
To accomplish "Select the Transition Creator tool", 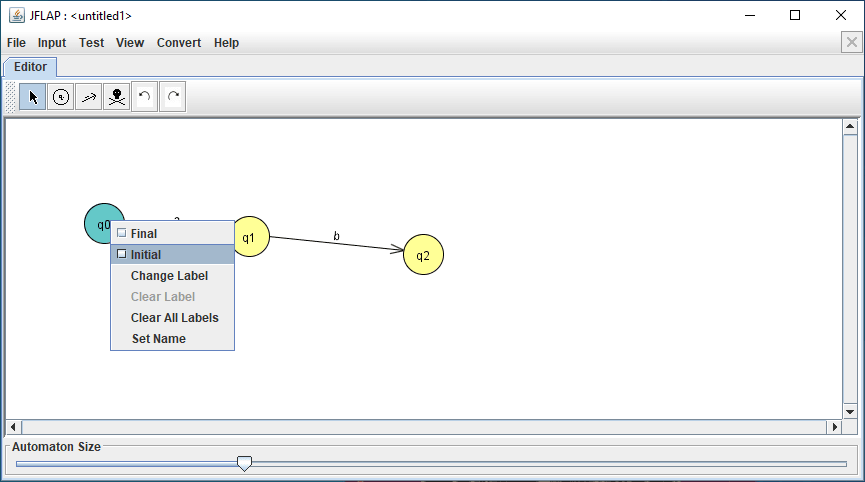I will click(x=89, y=97).
